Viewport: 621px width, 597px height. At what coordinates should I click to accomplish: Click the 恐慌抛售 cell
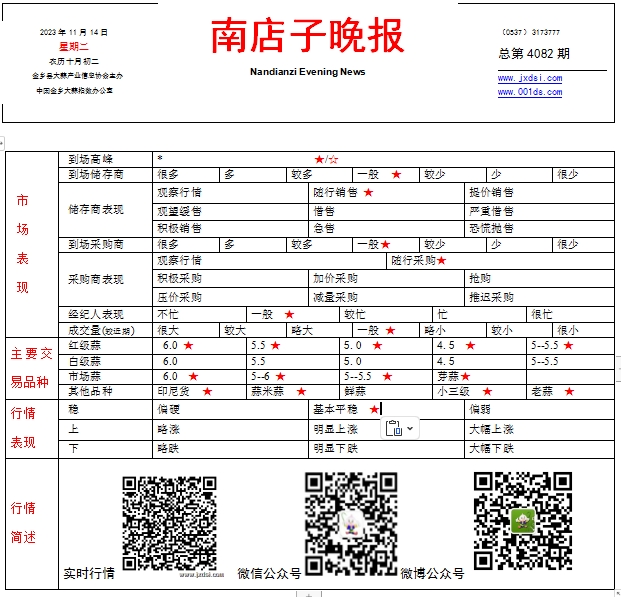[x=539, y=229]
